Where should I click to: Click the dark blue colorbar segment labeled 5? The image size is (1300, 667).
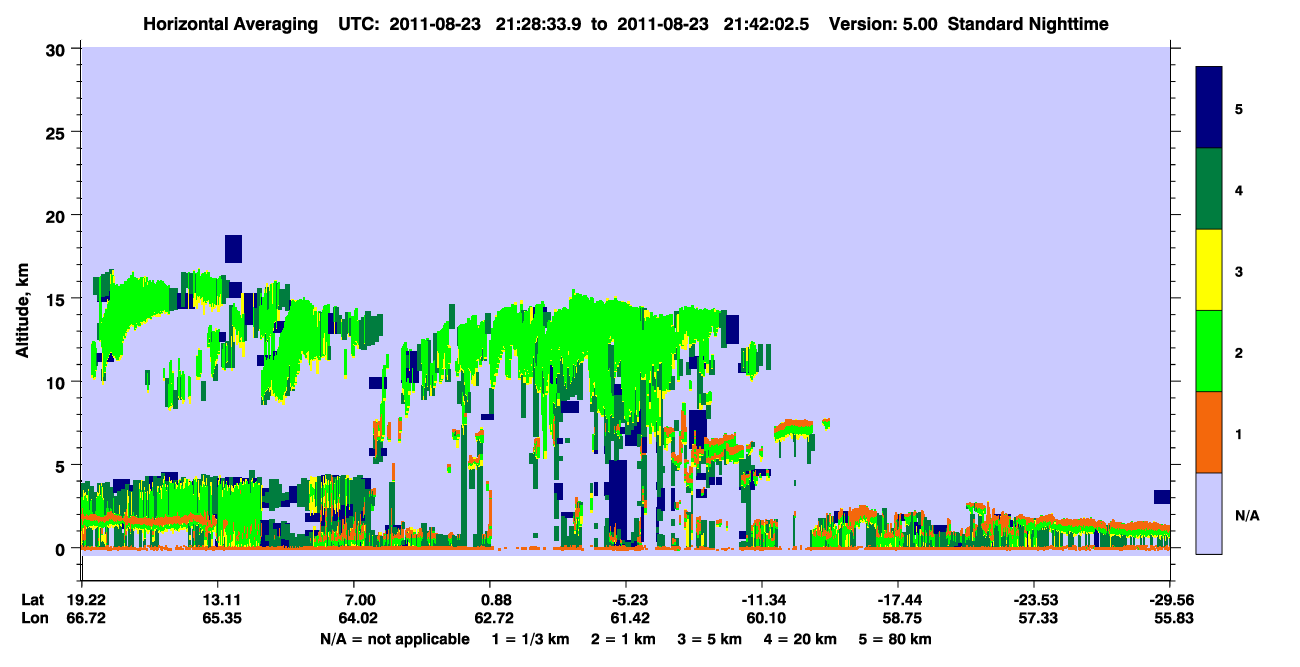tap(1209, 108)
